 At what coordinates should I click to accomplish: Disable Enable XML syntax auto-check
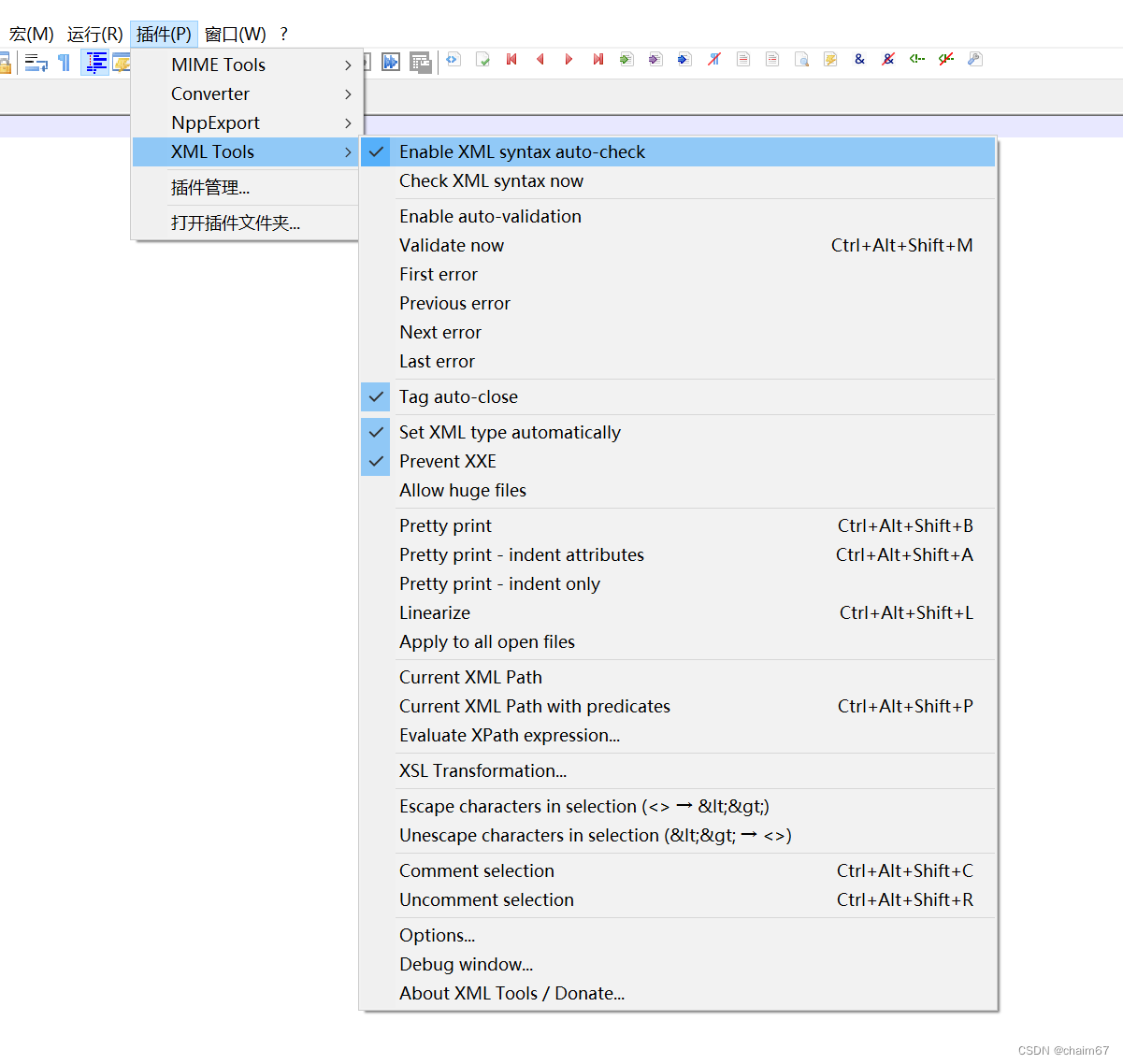point(524,151)
